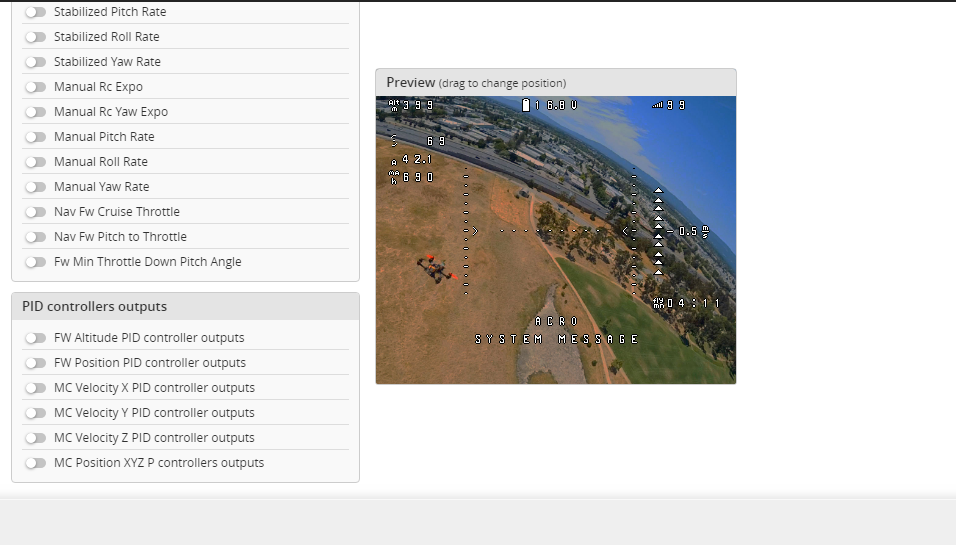The image size is (956, 545).
Task: Click the battery voltage 16.8V OSD element
Action: 549,105
